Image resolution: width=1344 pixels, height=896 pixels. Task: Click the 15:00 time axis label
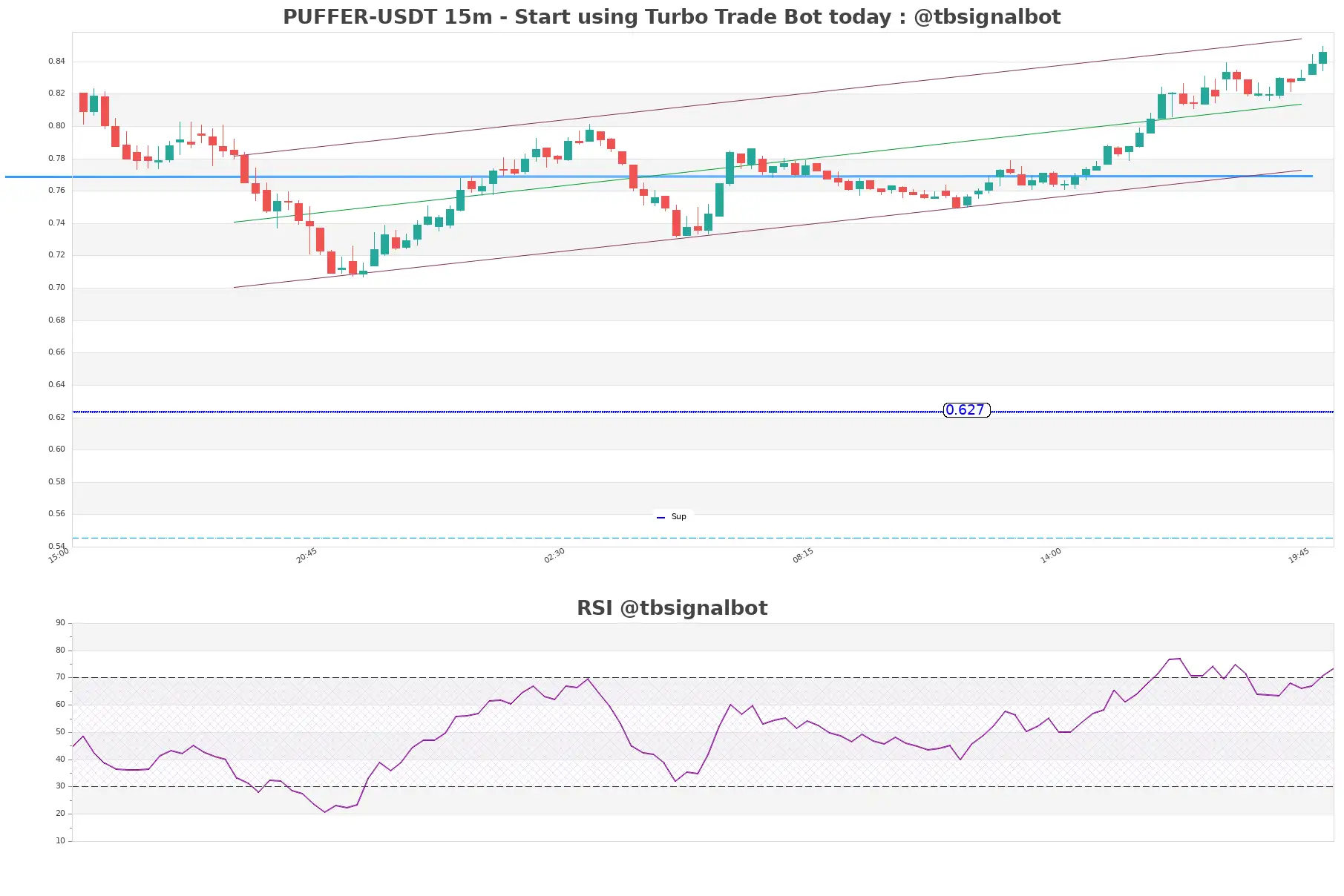point(59,556)
